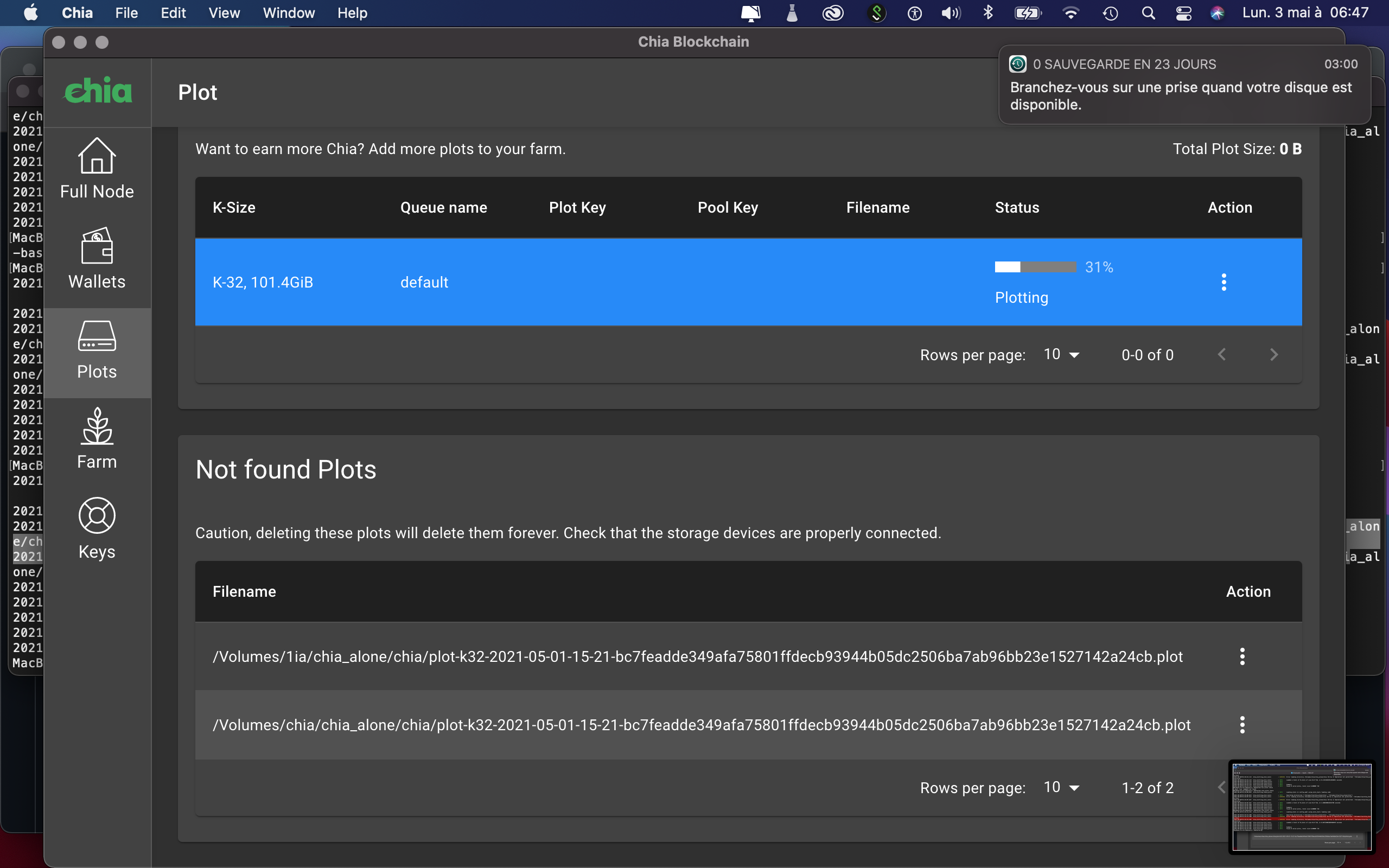Open action menu for /Volumes/1ia plot file
Viewport: 1389px width, 868px height.
pyautogui.click(x=1242, y=656)
